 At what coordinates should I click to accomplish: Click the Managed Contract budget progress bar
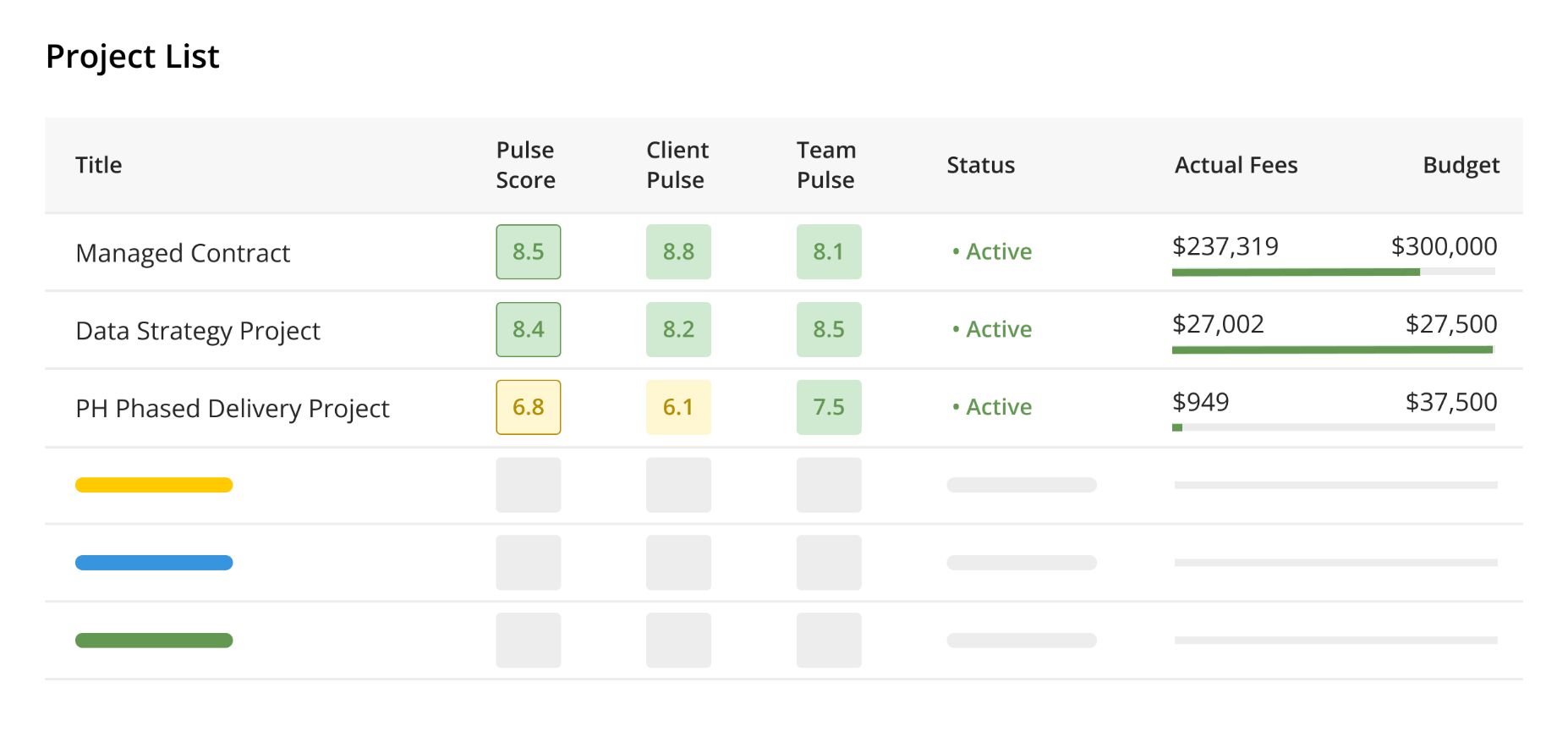coord(1334,272)
